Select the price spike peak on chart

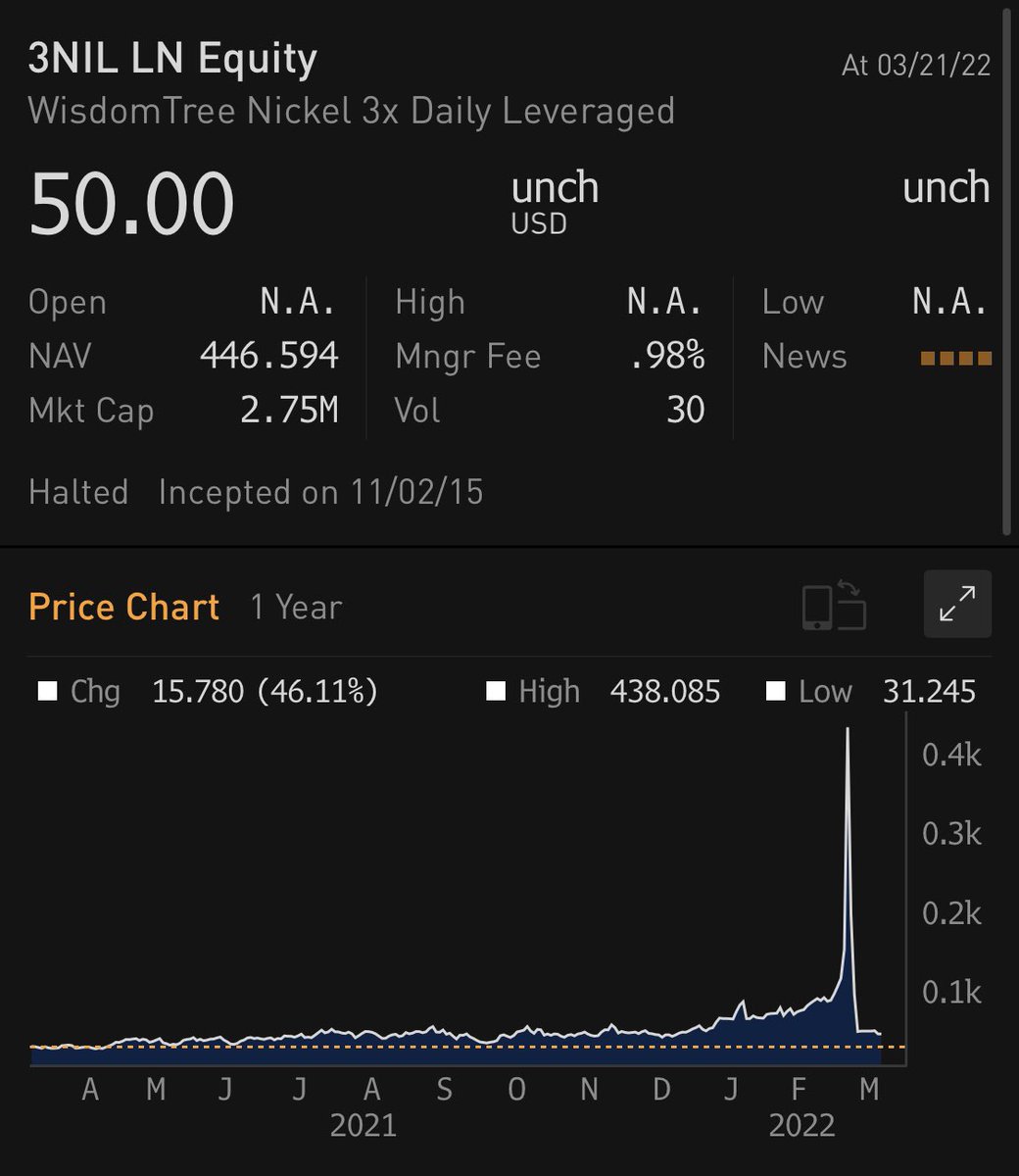pyautogui.click(x=848, y=730)
